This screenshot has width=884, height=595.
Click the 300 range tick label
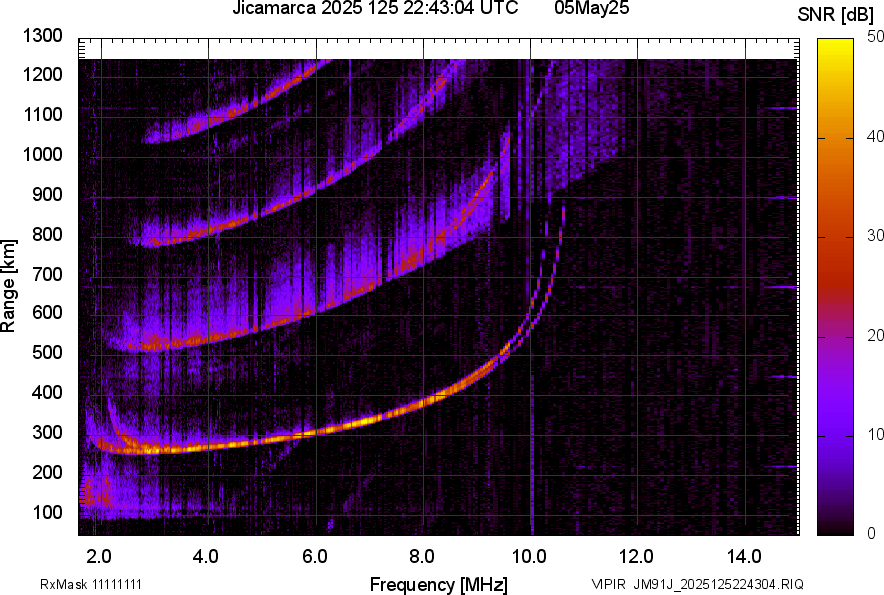coord(47,433)
